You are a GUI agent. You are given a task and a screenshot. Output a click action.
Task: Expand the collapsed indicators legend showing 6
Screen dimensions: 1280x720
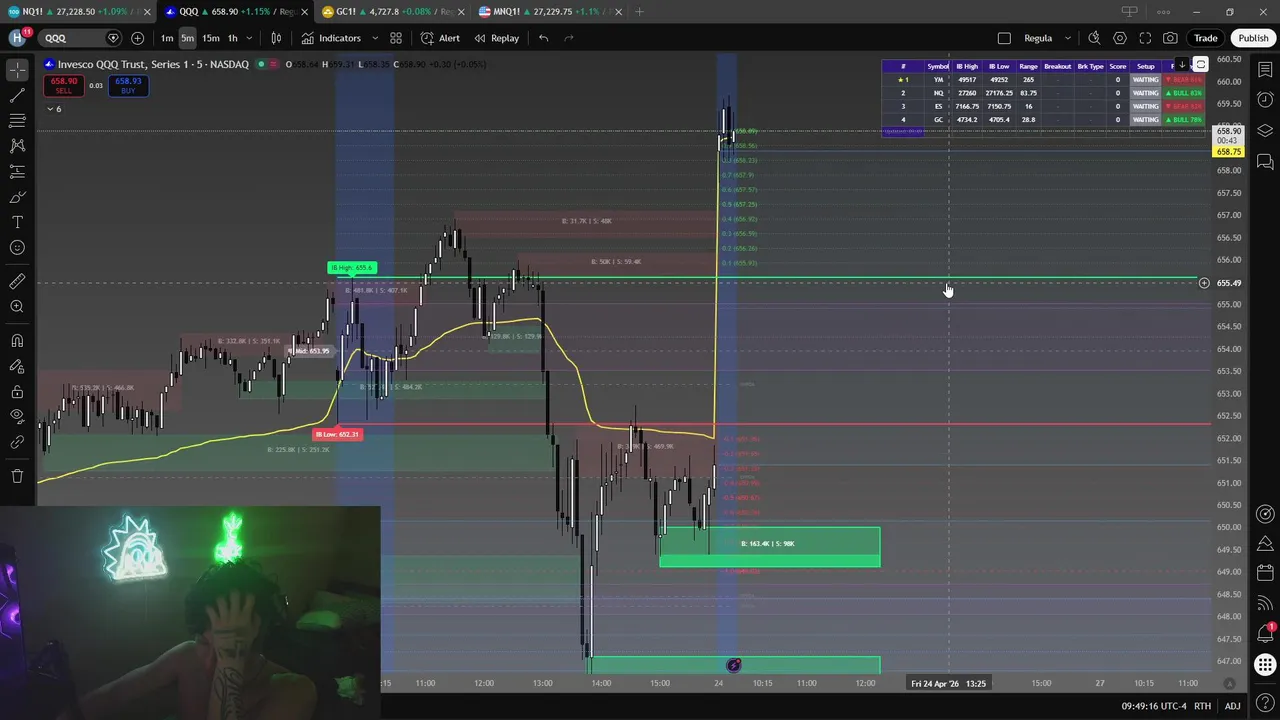53,108
